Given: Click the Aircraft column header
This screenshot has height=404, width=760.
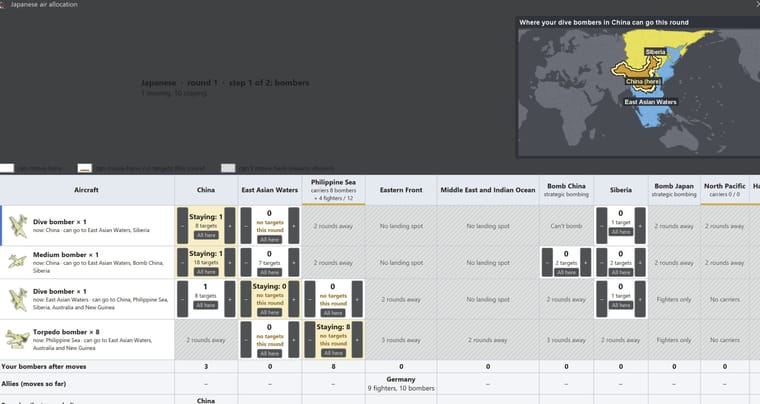Looking at the screenshot, I should (86, 190).
